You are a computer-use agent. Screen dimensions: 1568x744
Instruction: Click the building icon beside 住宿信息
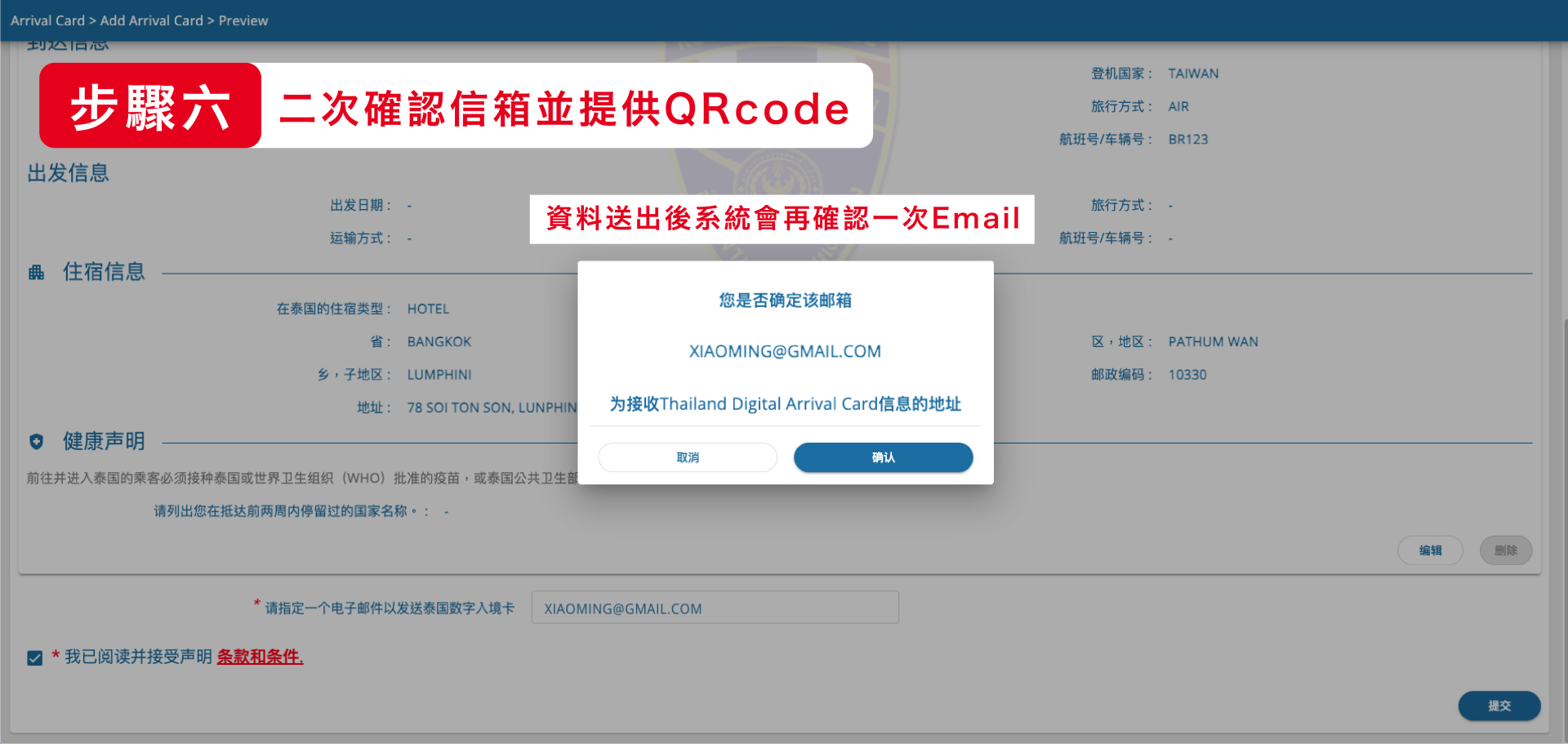click(x=36, y=272)
